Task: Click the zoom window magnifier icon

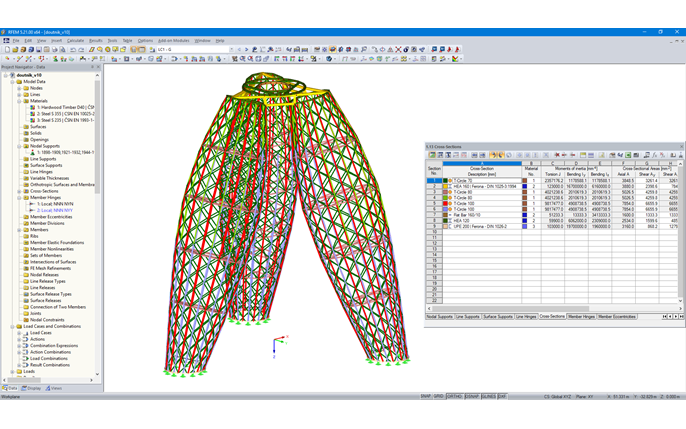Action: tap(242, 59)
